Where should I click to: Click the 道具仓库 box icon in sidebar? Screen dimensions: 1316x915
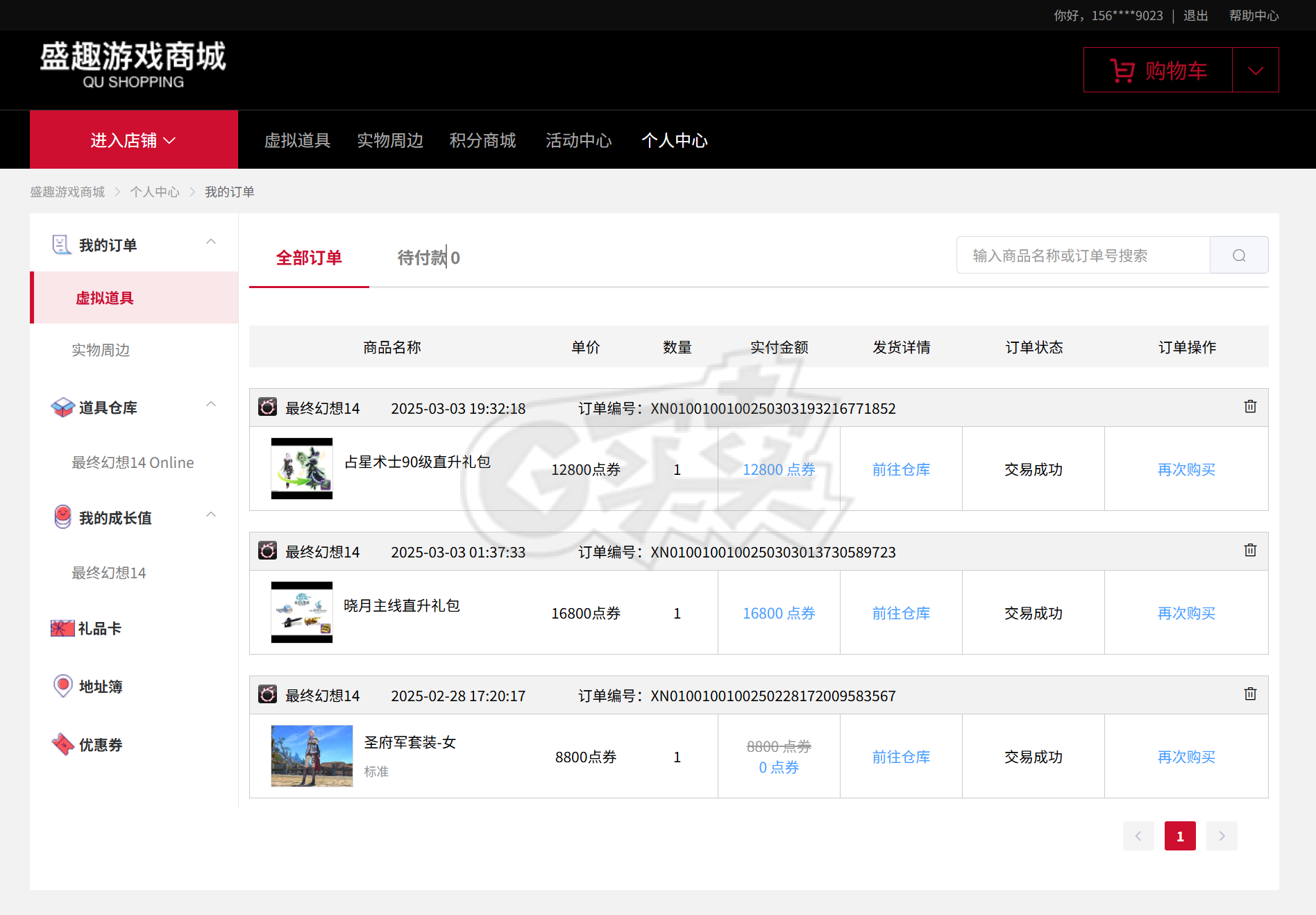pos(61,408)
